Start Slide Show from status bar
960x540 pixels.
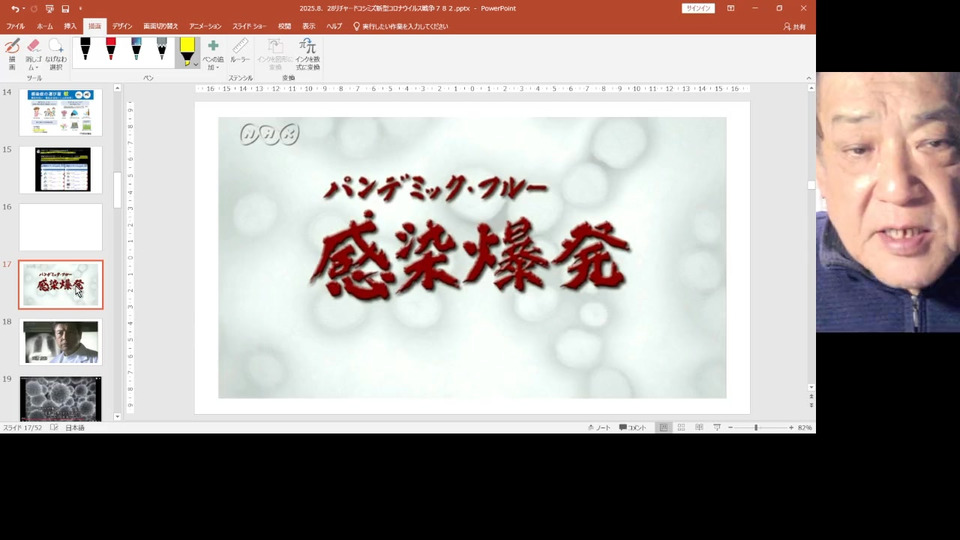pos(717,427)
